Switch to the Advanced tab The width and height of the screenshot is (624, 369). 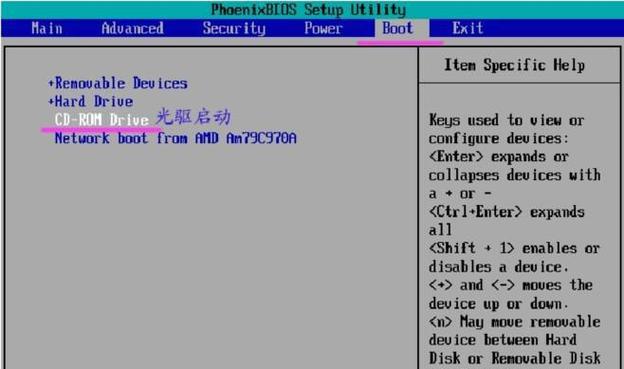[x=133, y=28]
